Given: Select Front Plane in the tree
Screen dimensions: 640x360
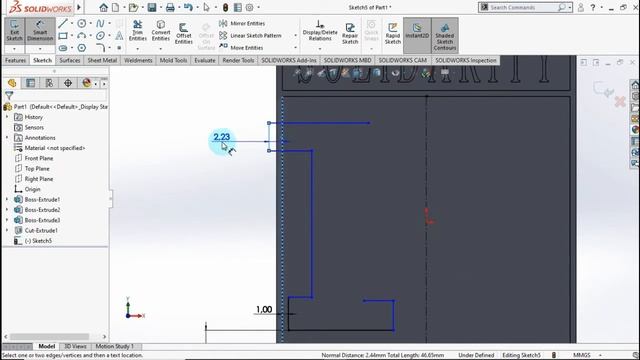Looking at the screenshot, I should [x=39, y=158].
